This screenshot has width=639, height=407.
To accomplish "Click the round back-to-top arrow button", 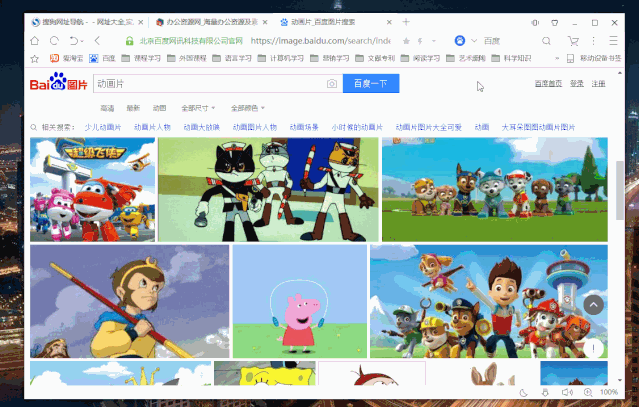I will pos(593,304).
